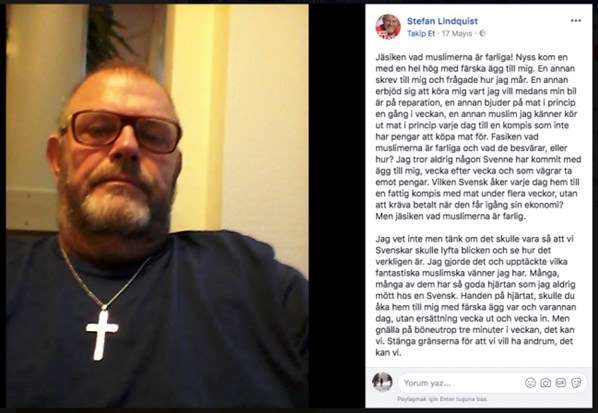The height and width of the screenshot is (413, 598).
Task: Click the paragraph starting Jäsiken vad muslimerna
Action: (x=478, y=137)
